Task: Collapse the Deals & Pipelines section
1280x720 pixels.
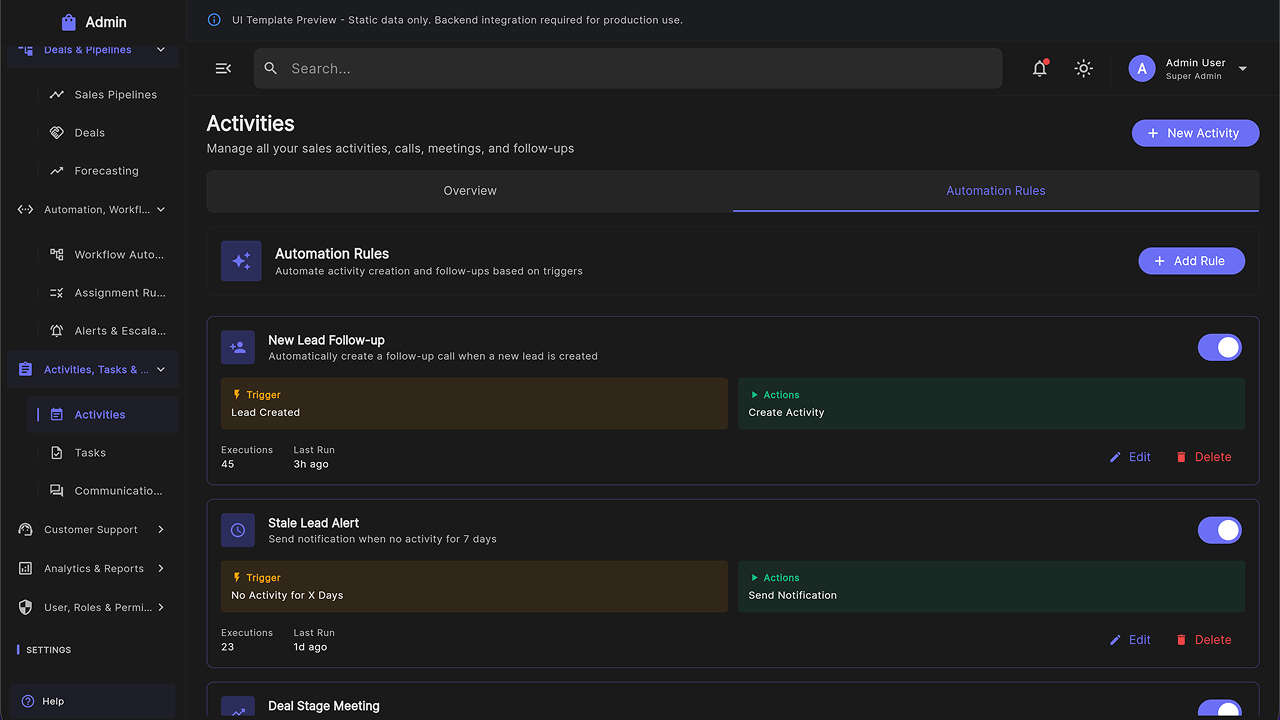Action: [x=161, y=49]
